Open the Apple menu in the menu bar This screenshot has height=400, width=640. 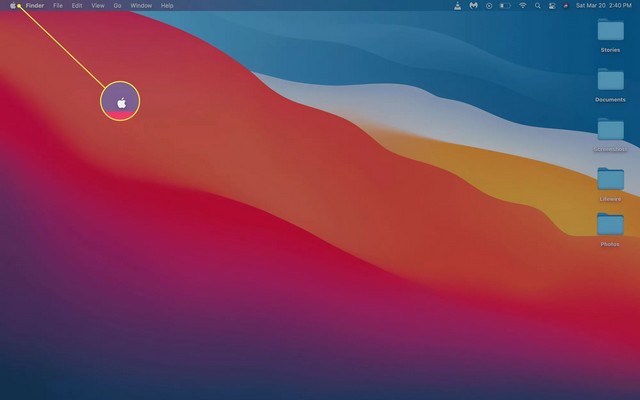coord(12,5)
